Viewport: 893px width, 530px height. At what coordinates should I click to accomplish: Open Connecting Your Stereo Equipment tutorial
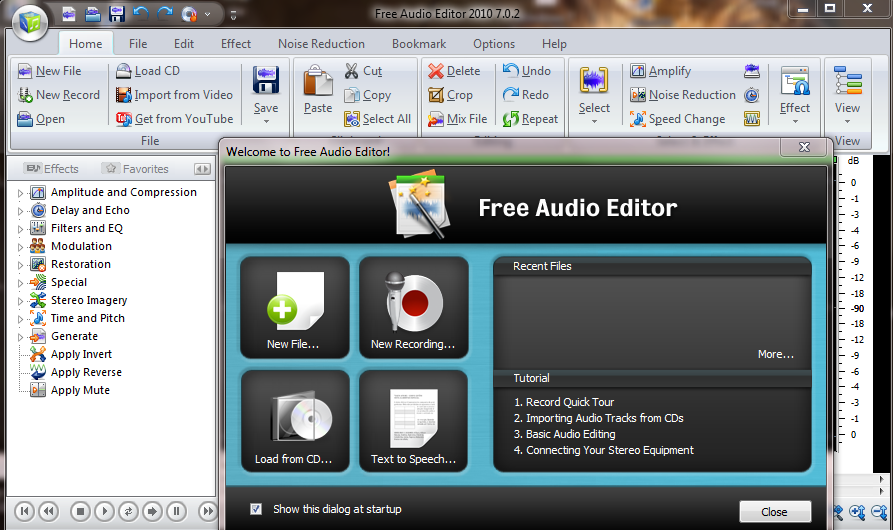click(604, 450)
